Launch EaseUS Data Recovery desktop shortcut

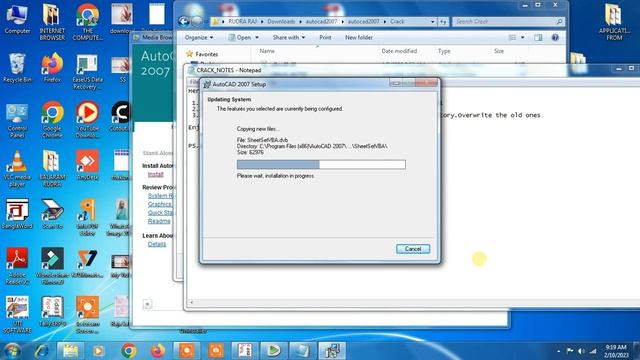(x=87, y=72)
